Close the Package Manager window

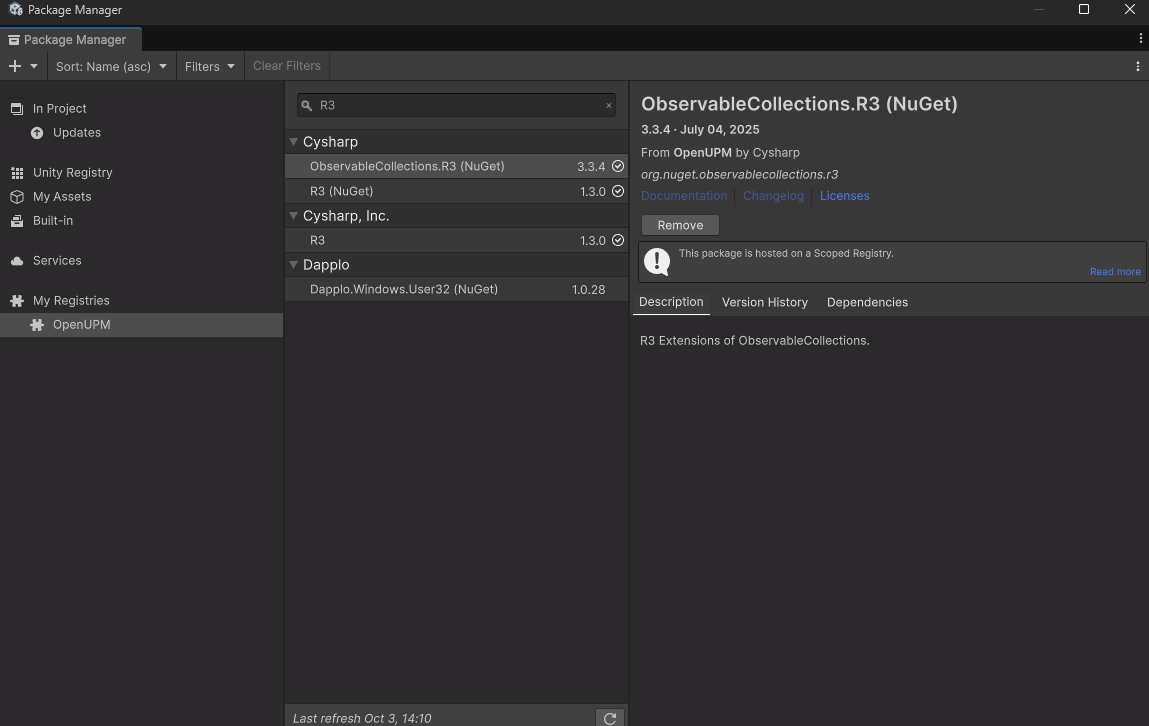(x=1129, y=10)
